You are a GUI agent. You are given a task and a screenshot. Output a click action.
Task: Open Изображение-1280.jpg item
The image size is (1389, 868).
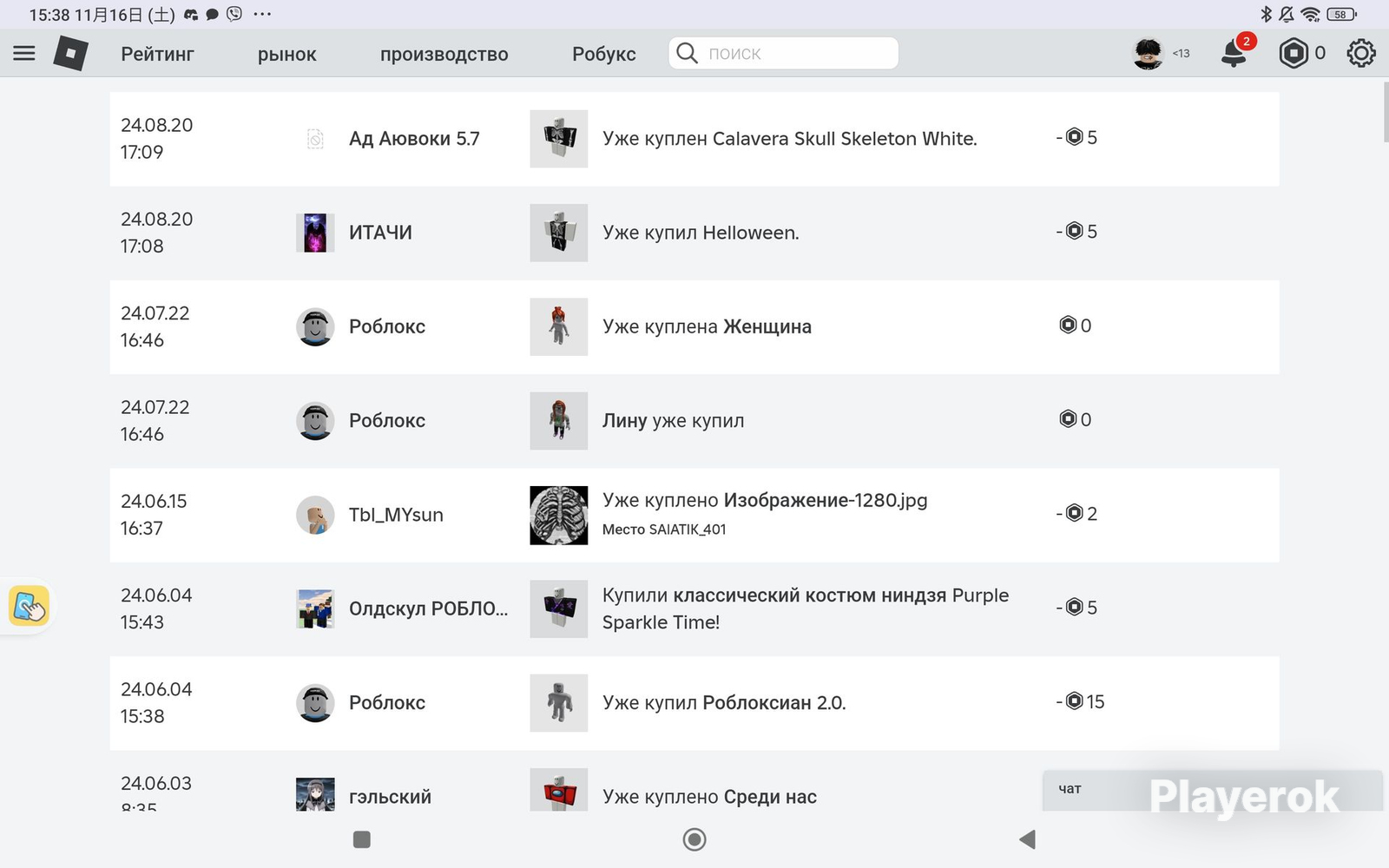point(826,500)
